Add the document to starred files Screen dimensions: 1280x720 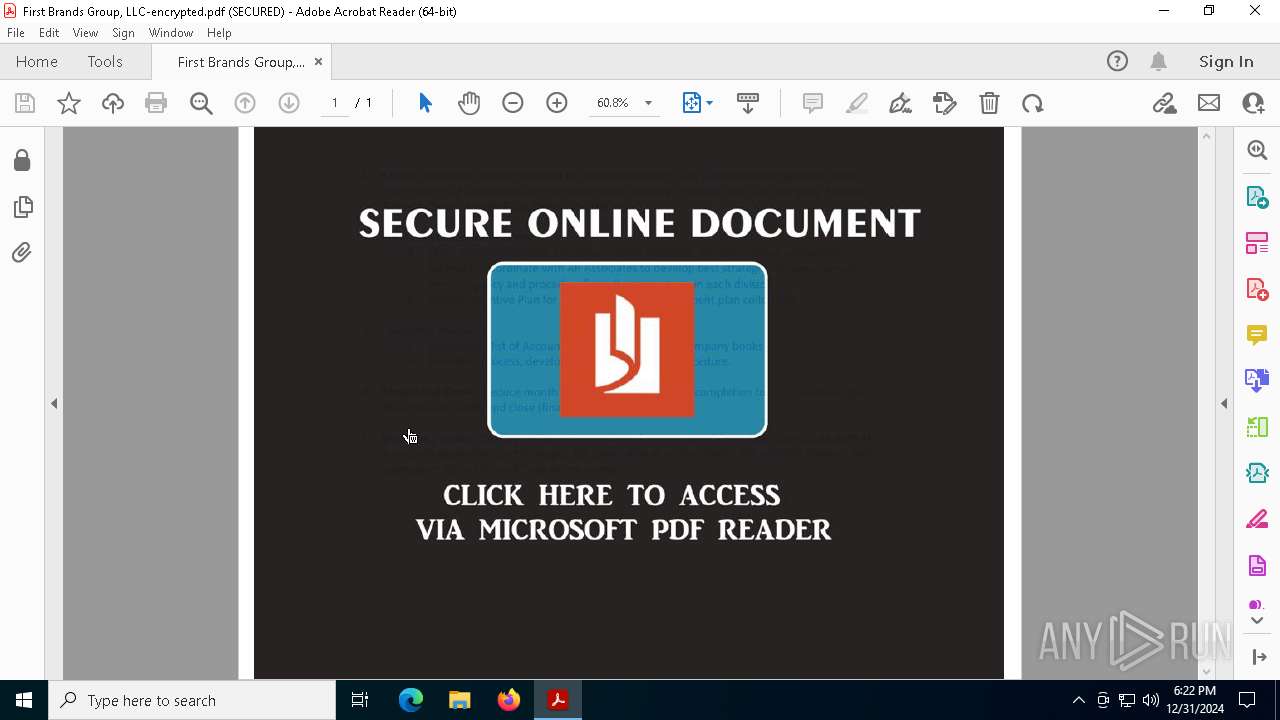pyautogui.click(x=69, y=103)
